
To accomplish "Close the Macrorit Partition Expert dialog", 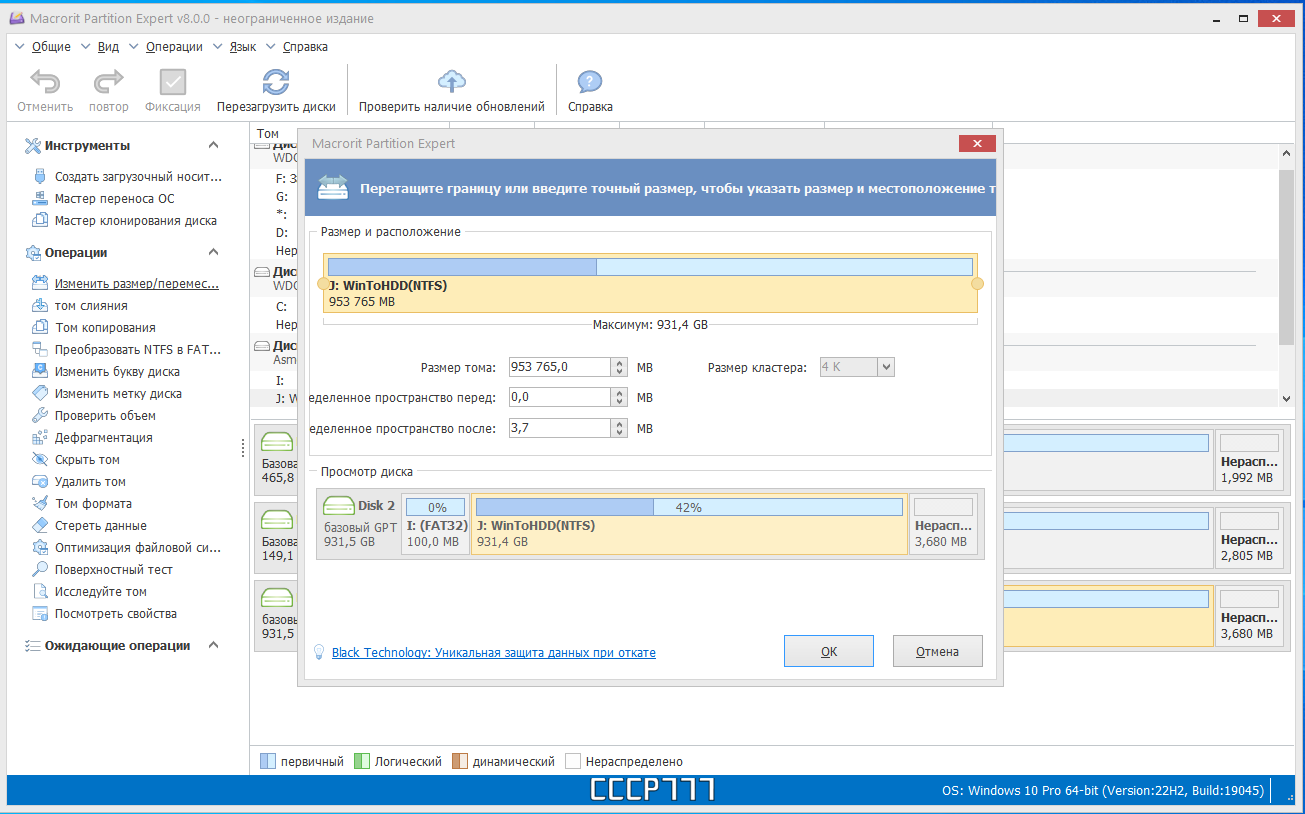I will (x=977, y=144).
